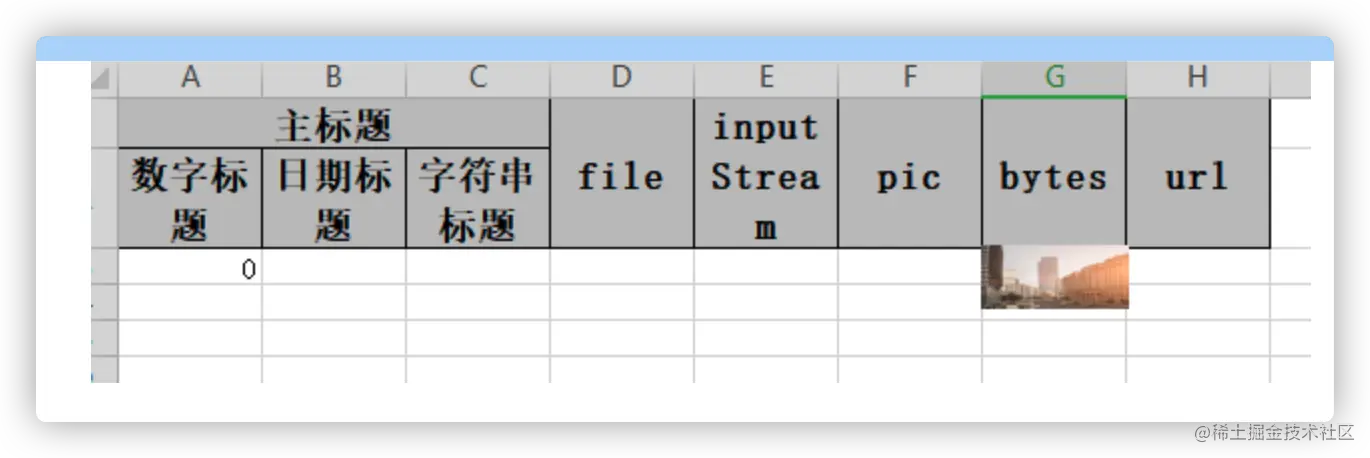Click the cell containing value 0
The width and height of the screenshot is (1370, 458).
coord(190,267)
